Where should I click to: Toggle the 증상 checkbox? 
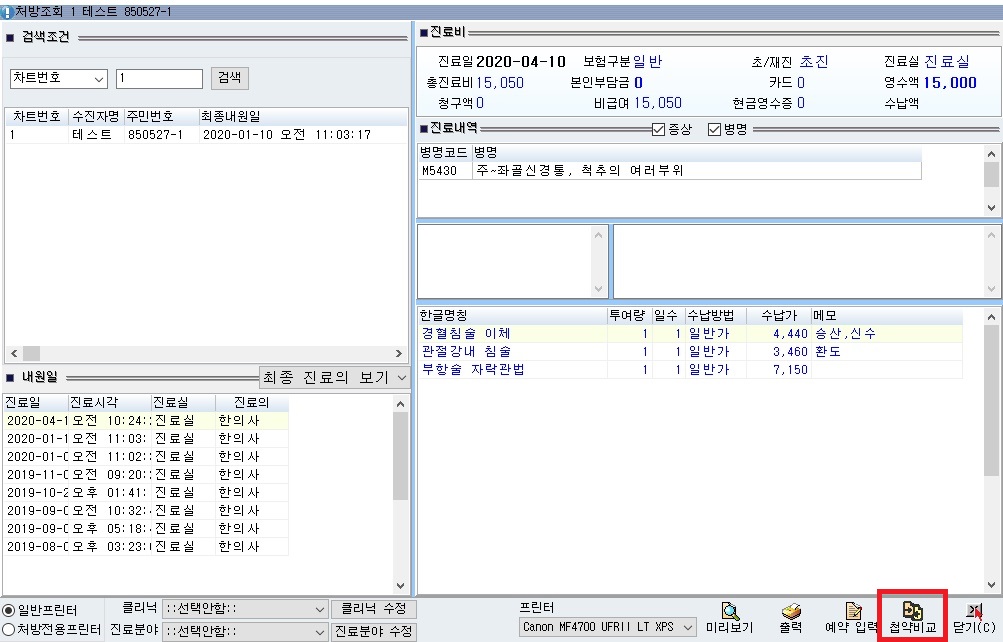pyautogui.click(x=658, y=129)
